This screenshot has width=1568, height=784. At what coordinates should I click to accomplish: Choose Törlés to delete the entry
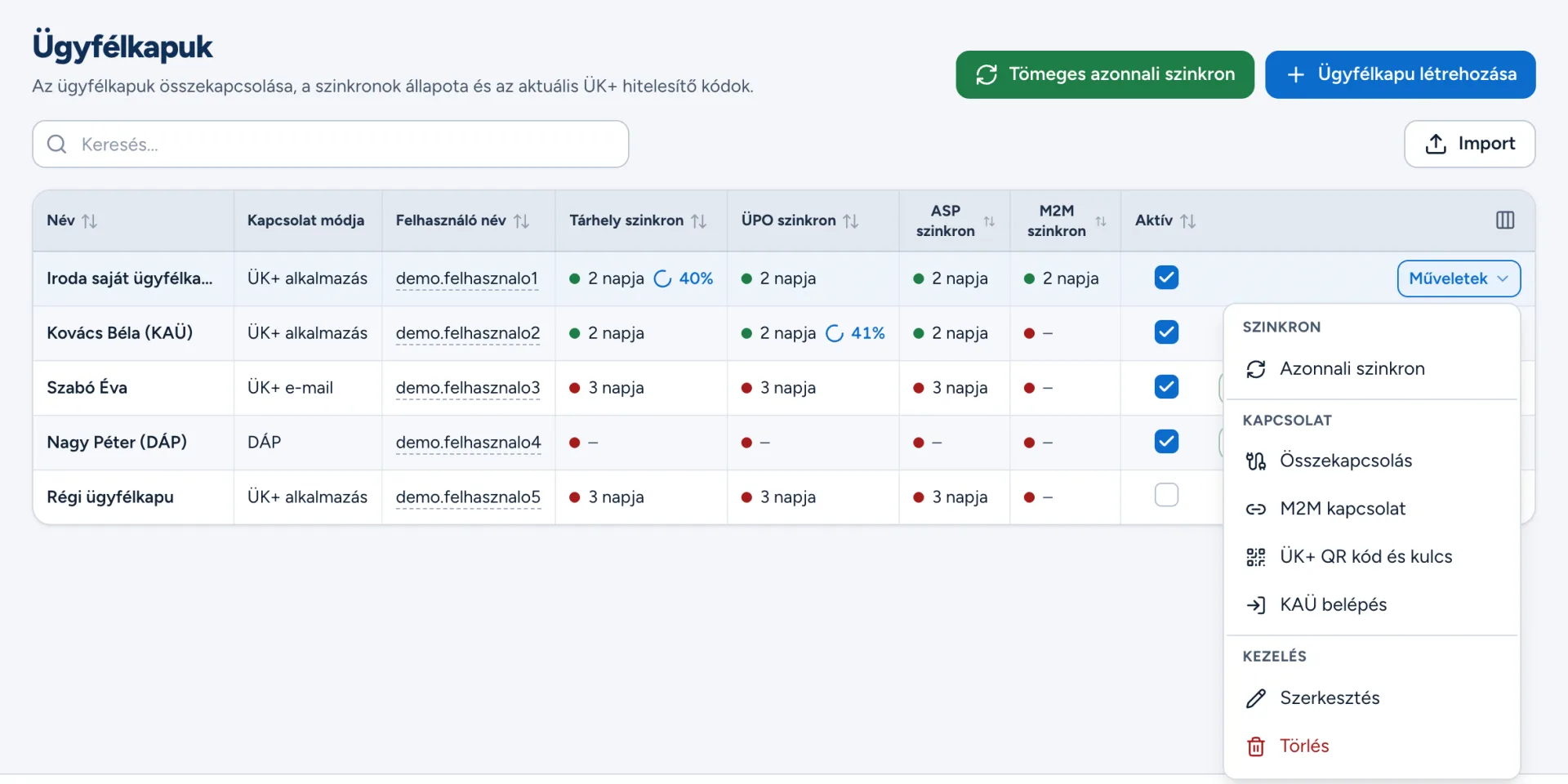click(1371, 746)
